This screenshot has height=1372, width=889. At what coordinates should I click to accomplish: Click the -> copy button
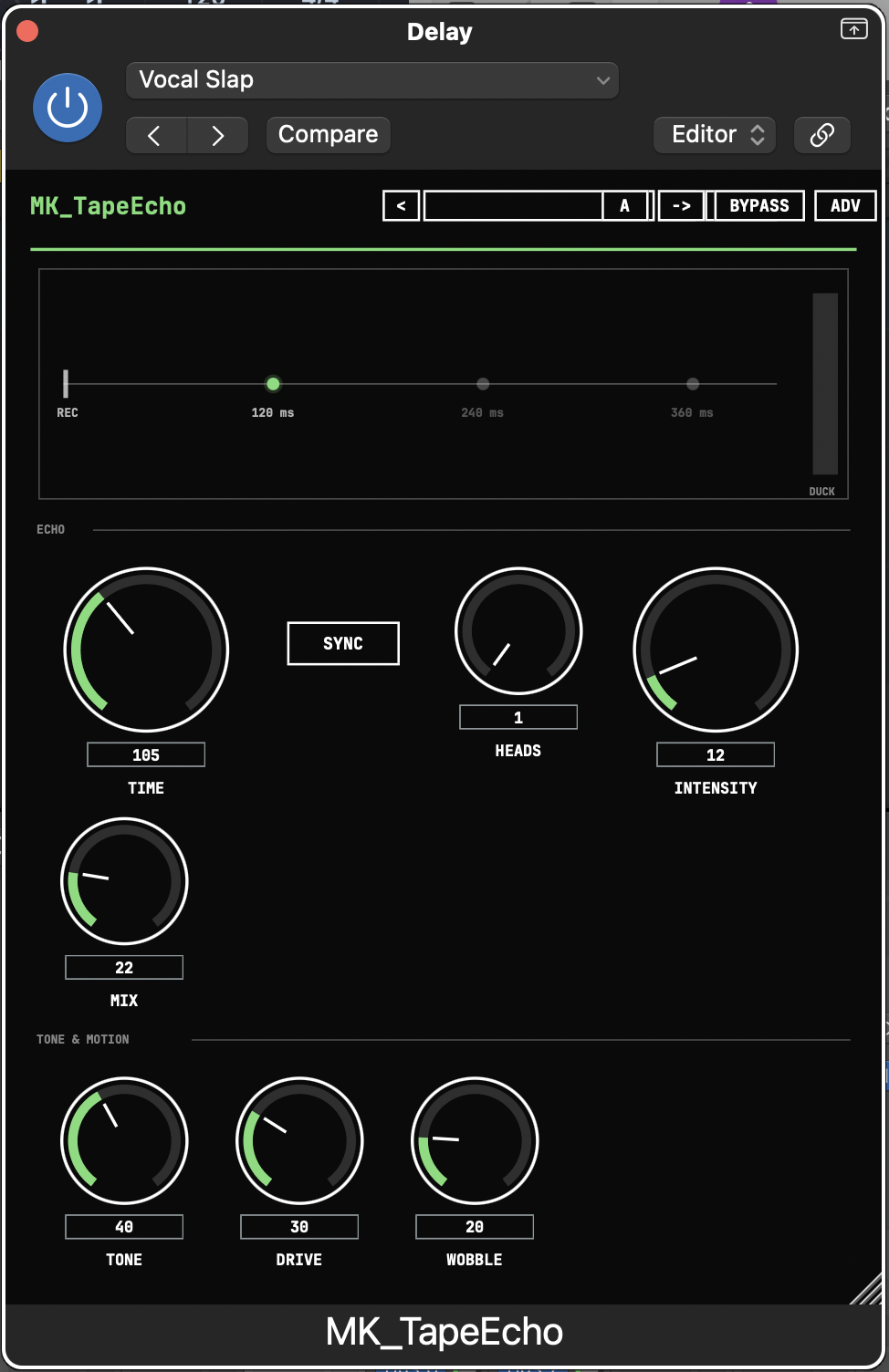tap(682, 205)
